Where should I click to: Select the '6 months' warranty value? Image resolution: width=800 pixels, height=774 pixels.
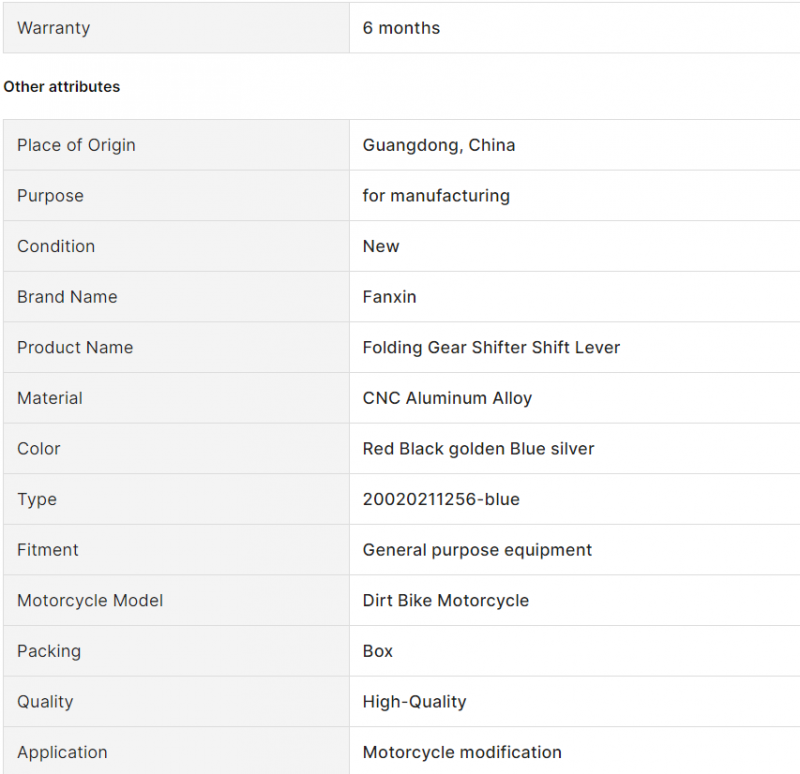tap(401, 28)
